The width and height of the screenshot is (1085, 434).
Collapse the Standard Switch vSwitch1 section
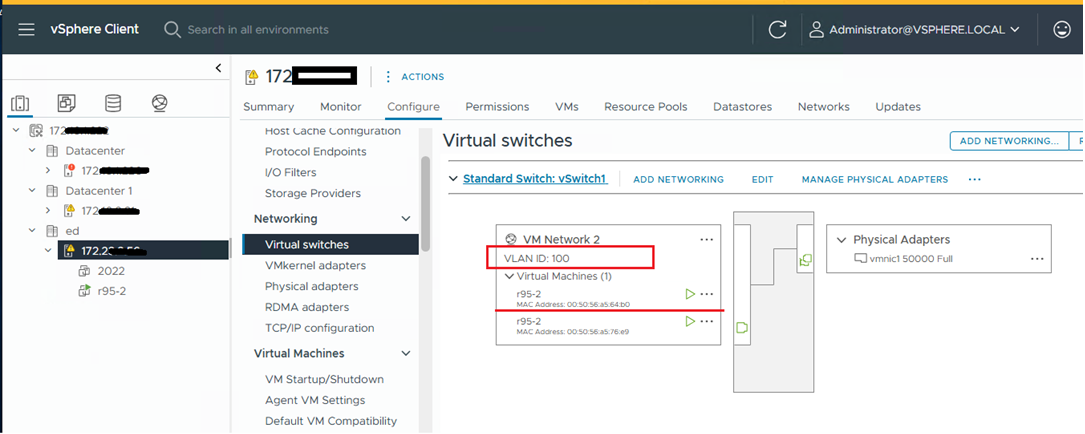[x=451, y=179]
